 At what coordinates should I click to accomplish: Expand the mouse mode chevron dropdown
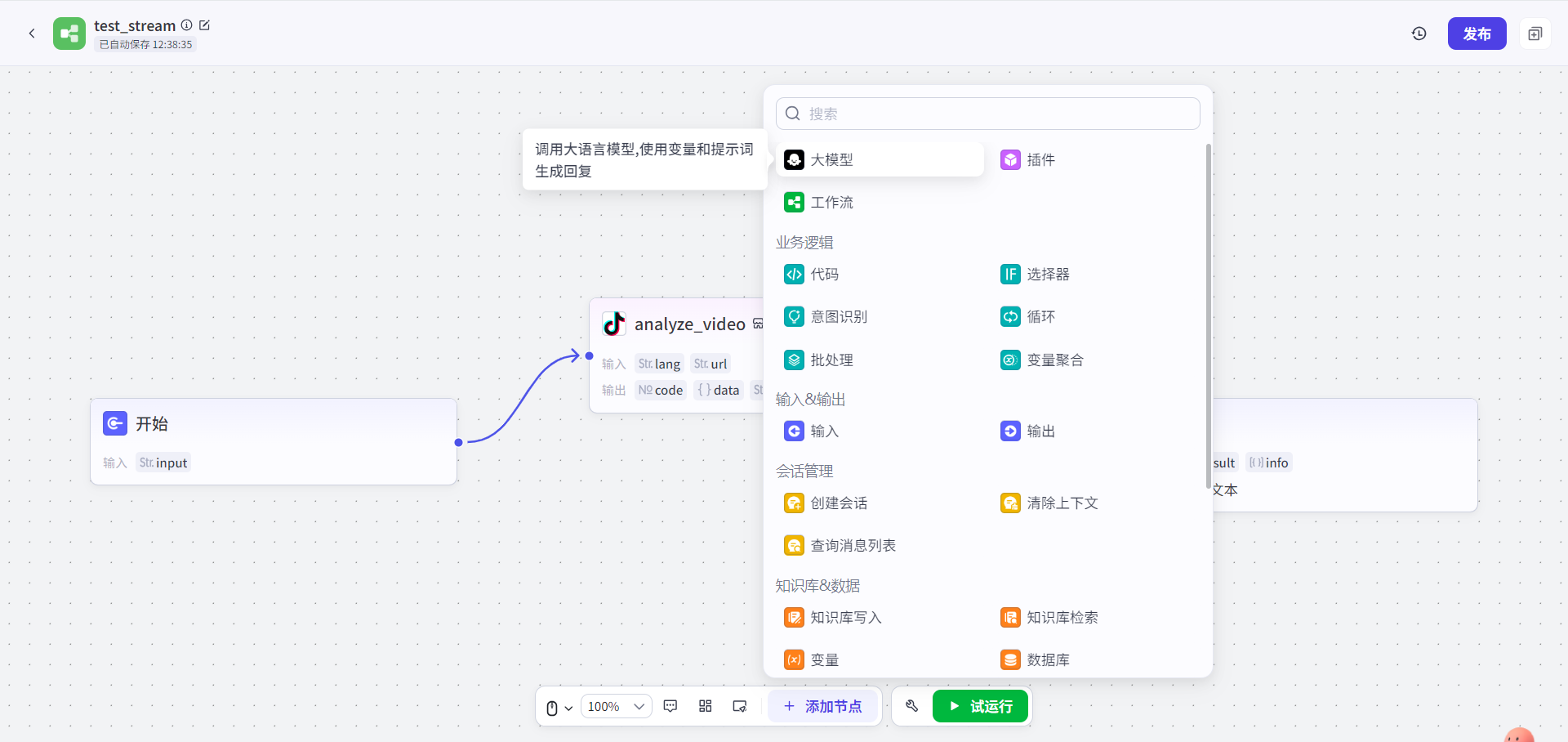(x=568, y=708)
